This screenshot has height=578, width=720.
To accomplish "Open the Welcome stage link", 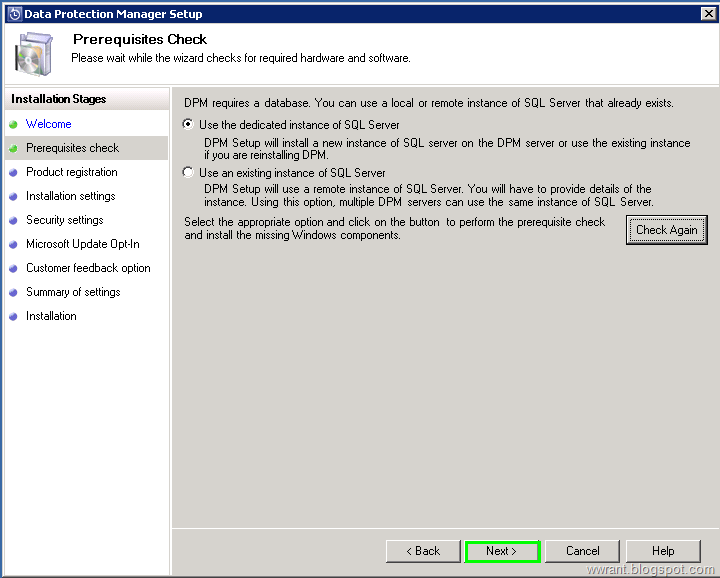I will click(49, 124).
